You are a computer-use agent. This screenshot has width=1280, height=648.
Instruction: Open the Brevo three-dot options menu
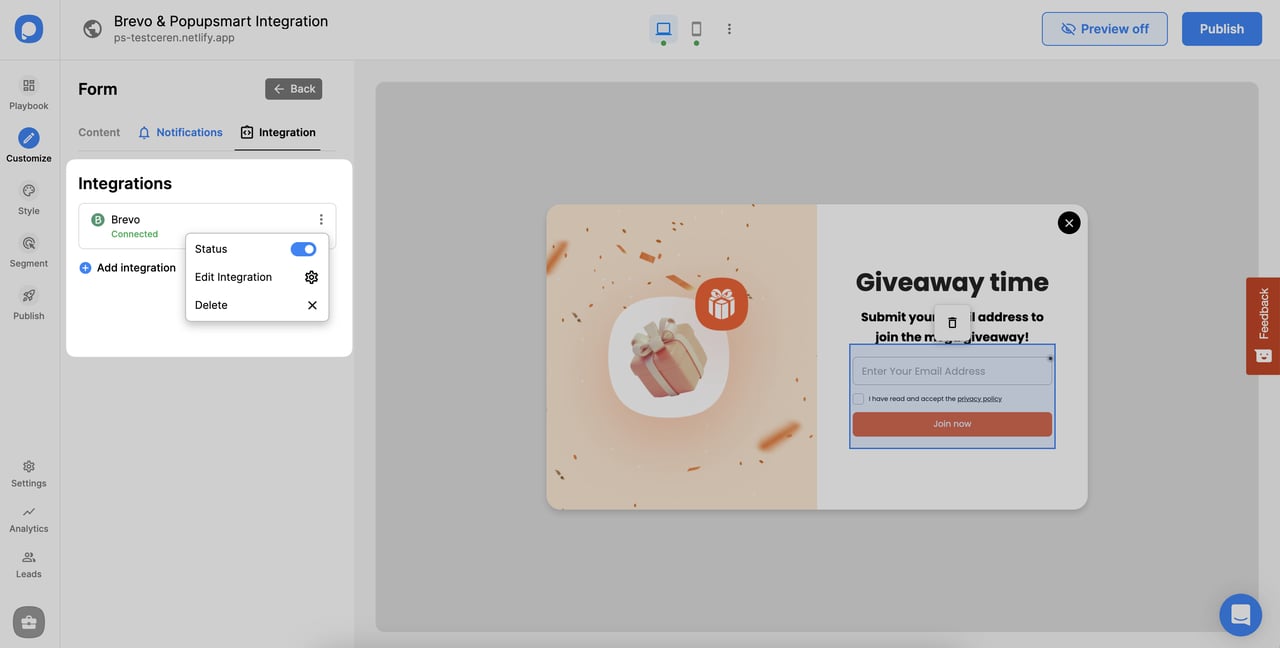tap(321, 220)
